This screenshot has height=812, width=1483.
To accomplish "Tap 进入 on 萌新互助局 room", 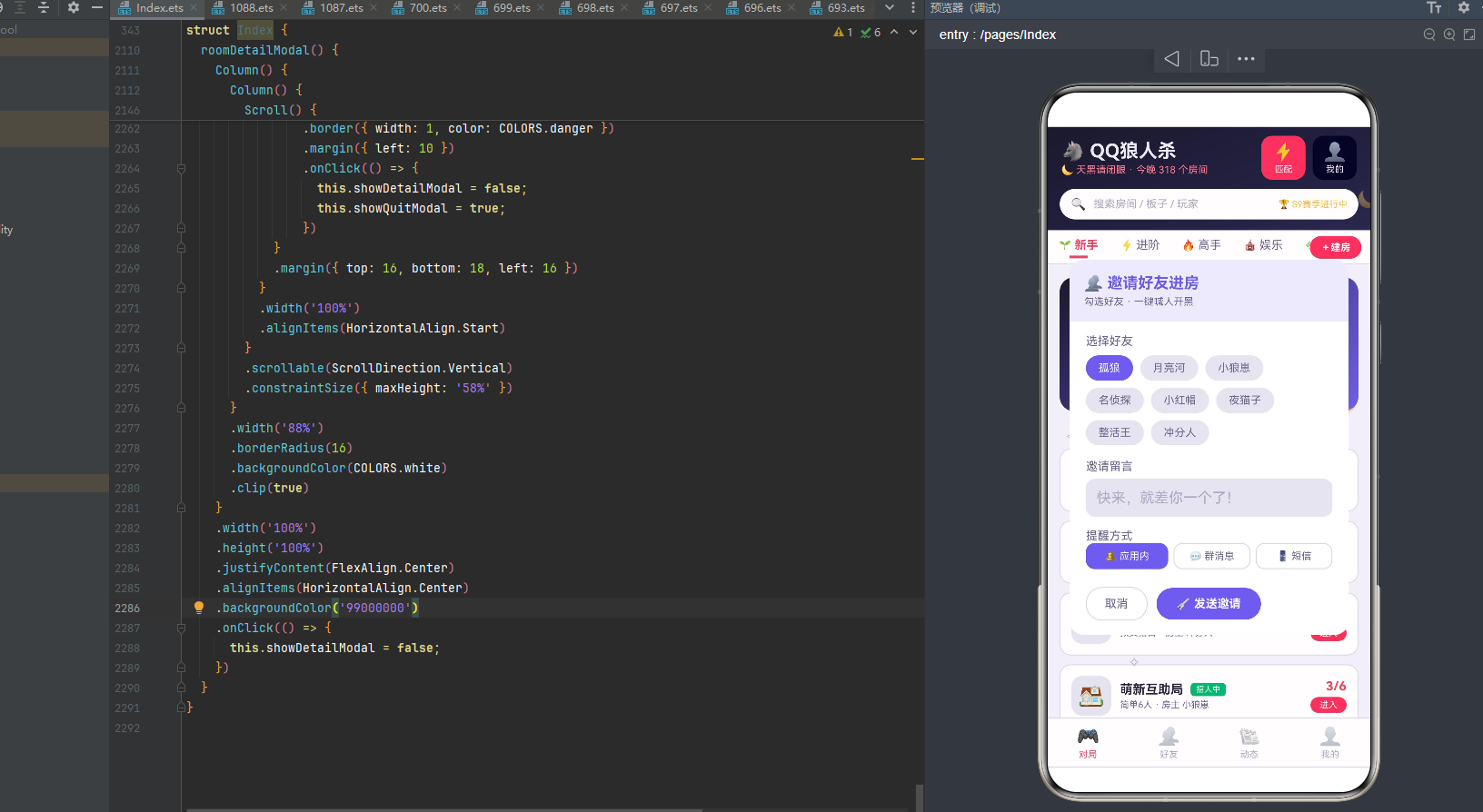I will [1329, 705].
